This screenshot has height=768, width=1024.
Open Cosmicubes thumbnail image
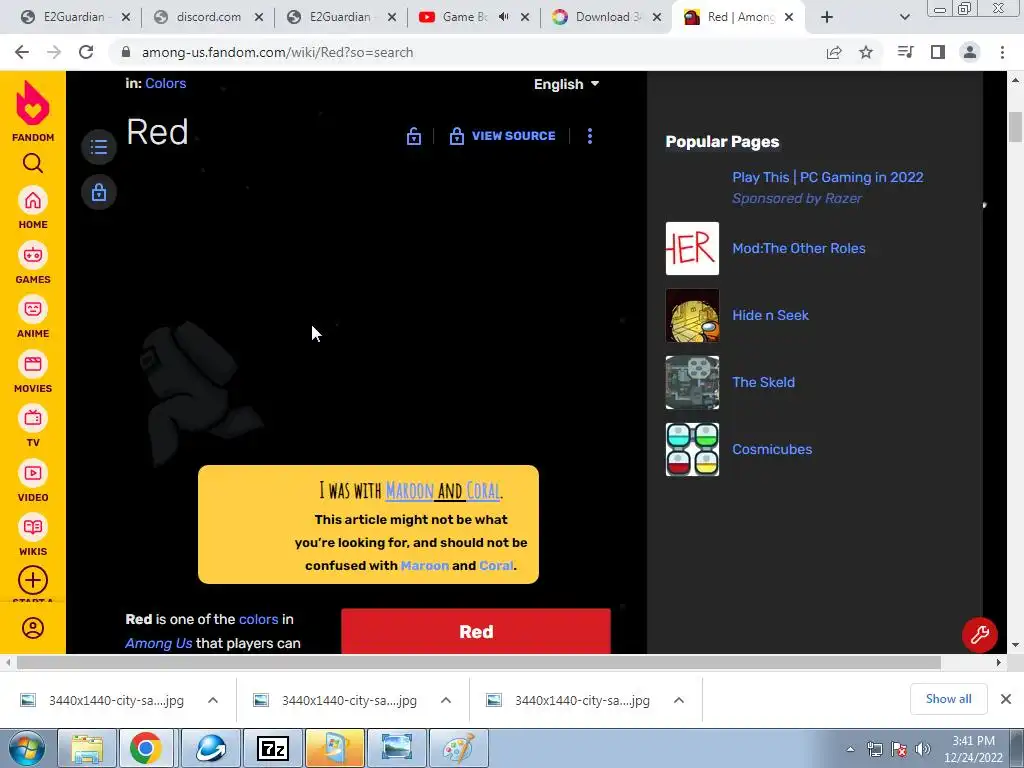692,449
